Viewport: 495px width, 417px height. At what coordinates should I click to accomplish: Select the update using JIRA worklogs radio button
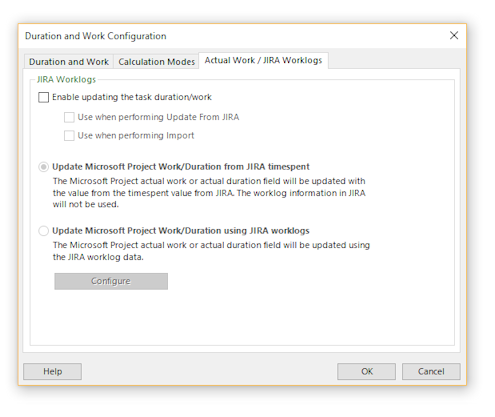43,231
